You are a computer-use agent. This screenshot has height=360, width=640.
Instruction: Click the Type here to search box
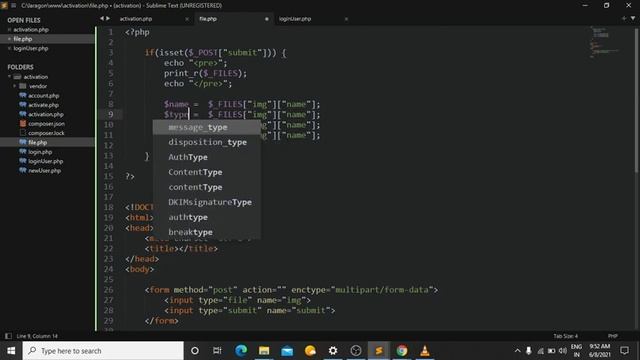(103, 351)
